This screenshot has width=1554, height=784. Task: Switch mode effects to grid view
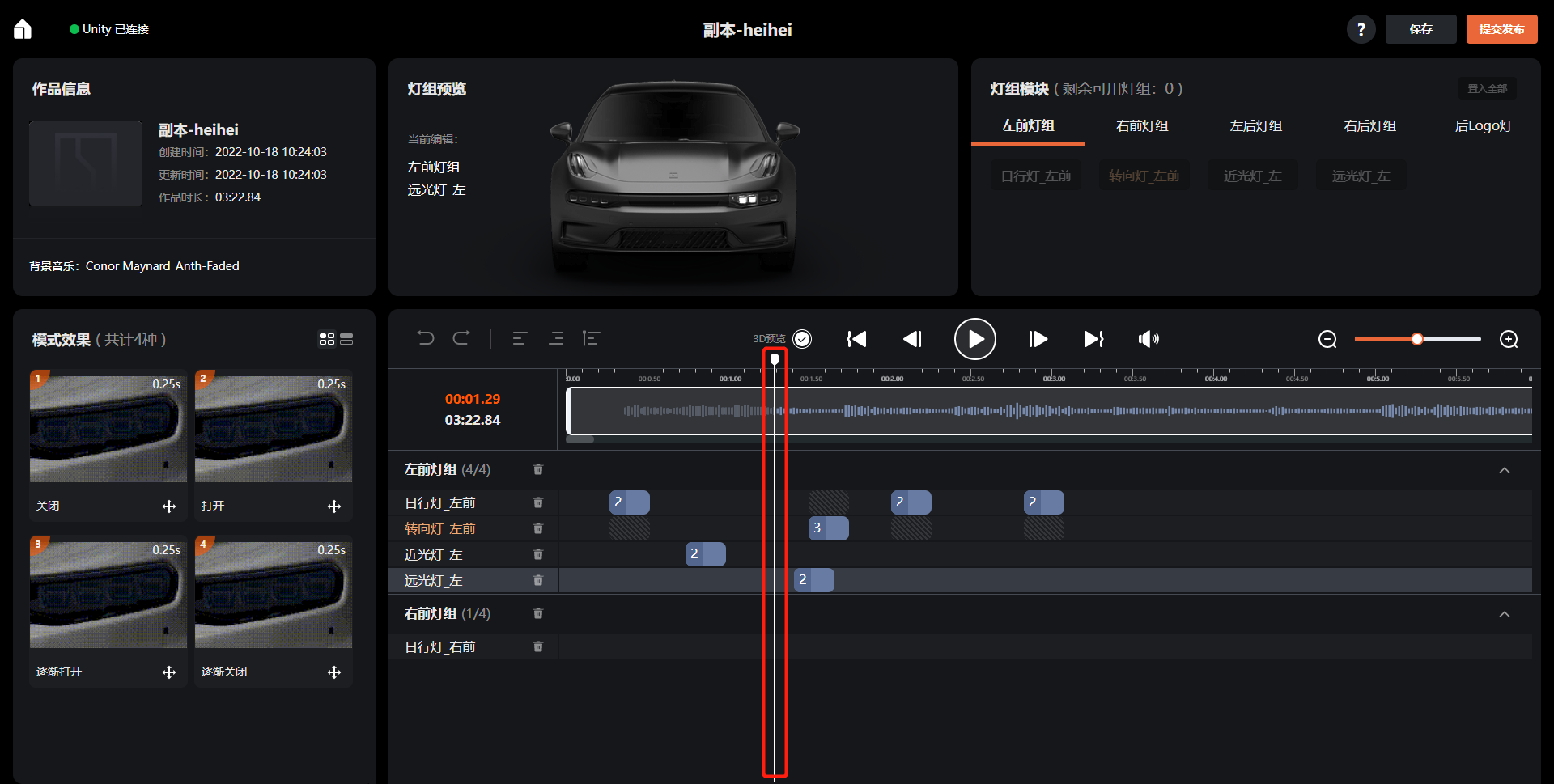pyautogui.click(x=326, y=339)
